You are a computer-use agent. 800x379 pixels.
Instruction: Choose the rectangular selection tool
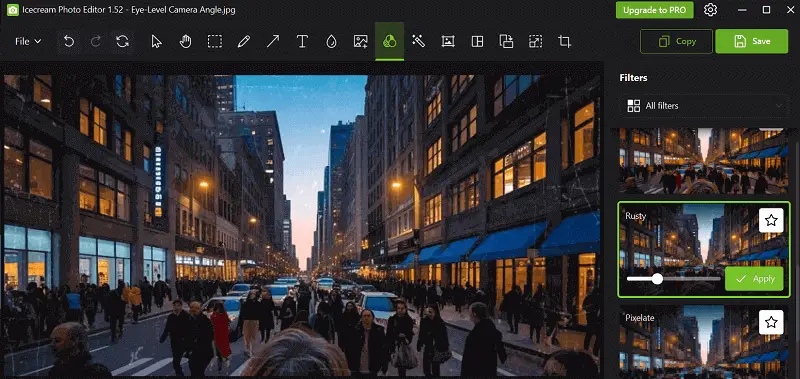click(215, 41)
